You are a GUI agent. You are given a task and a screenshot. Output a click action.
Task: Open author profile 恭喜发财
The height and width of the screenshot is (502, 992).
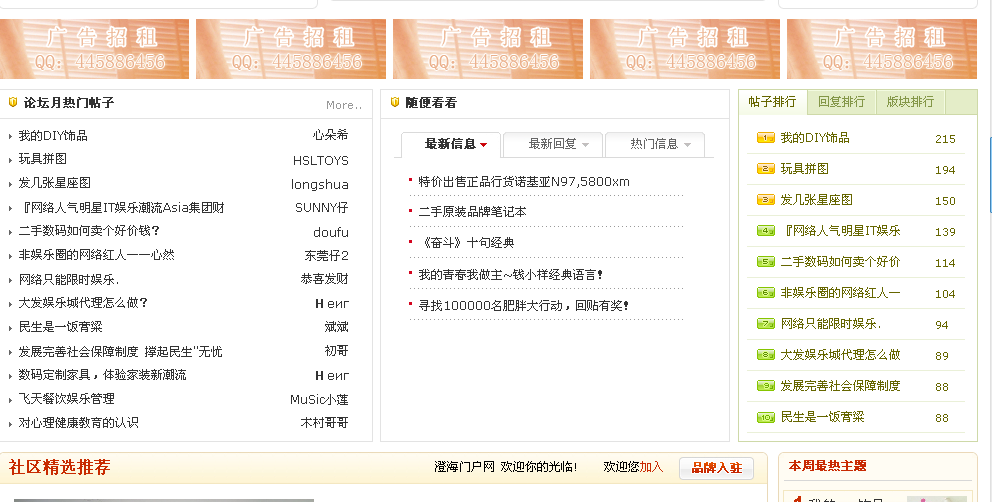point(325,279)
